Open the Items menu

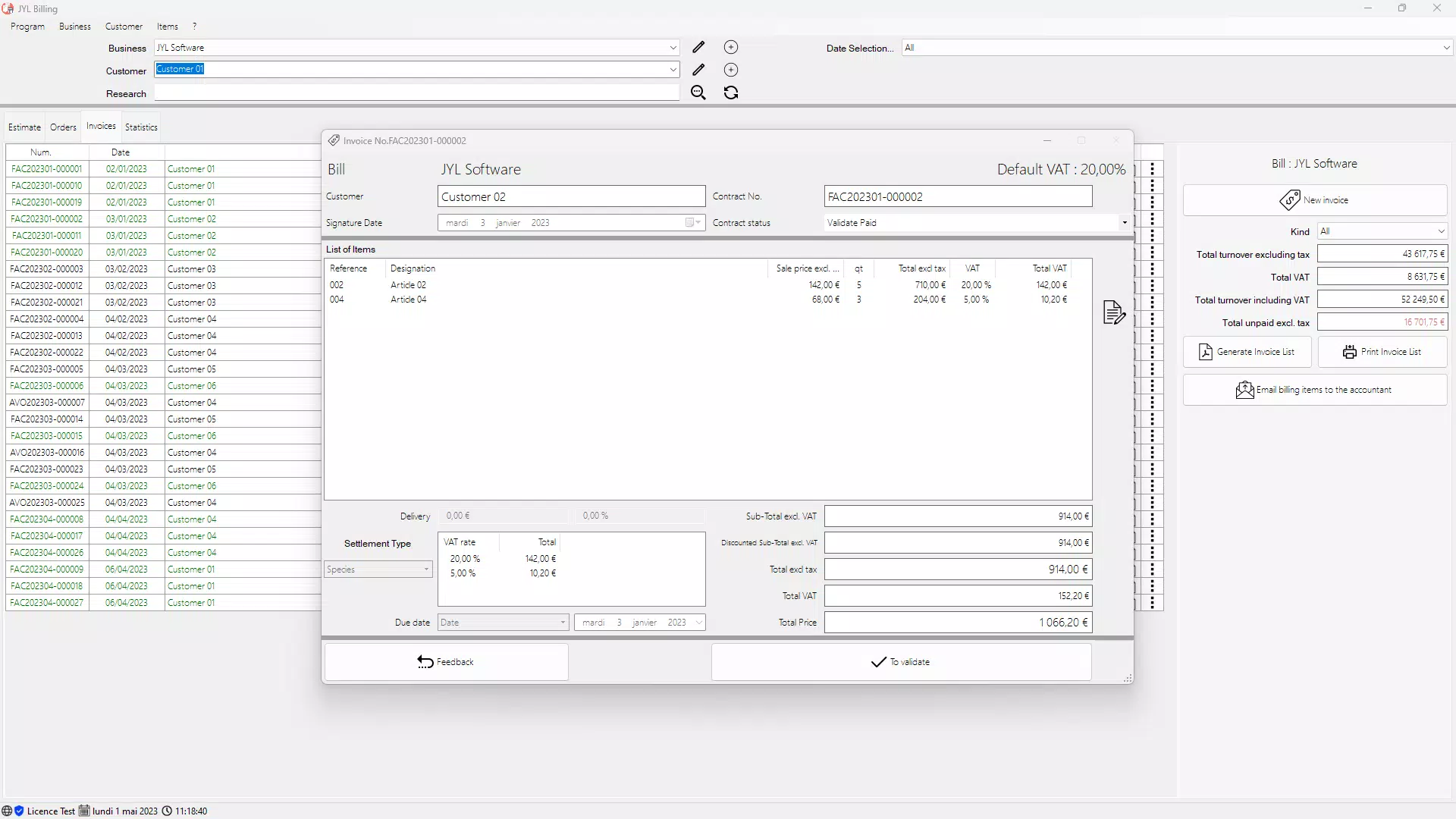click(168, 27)
